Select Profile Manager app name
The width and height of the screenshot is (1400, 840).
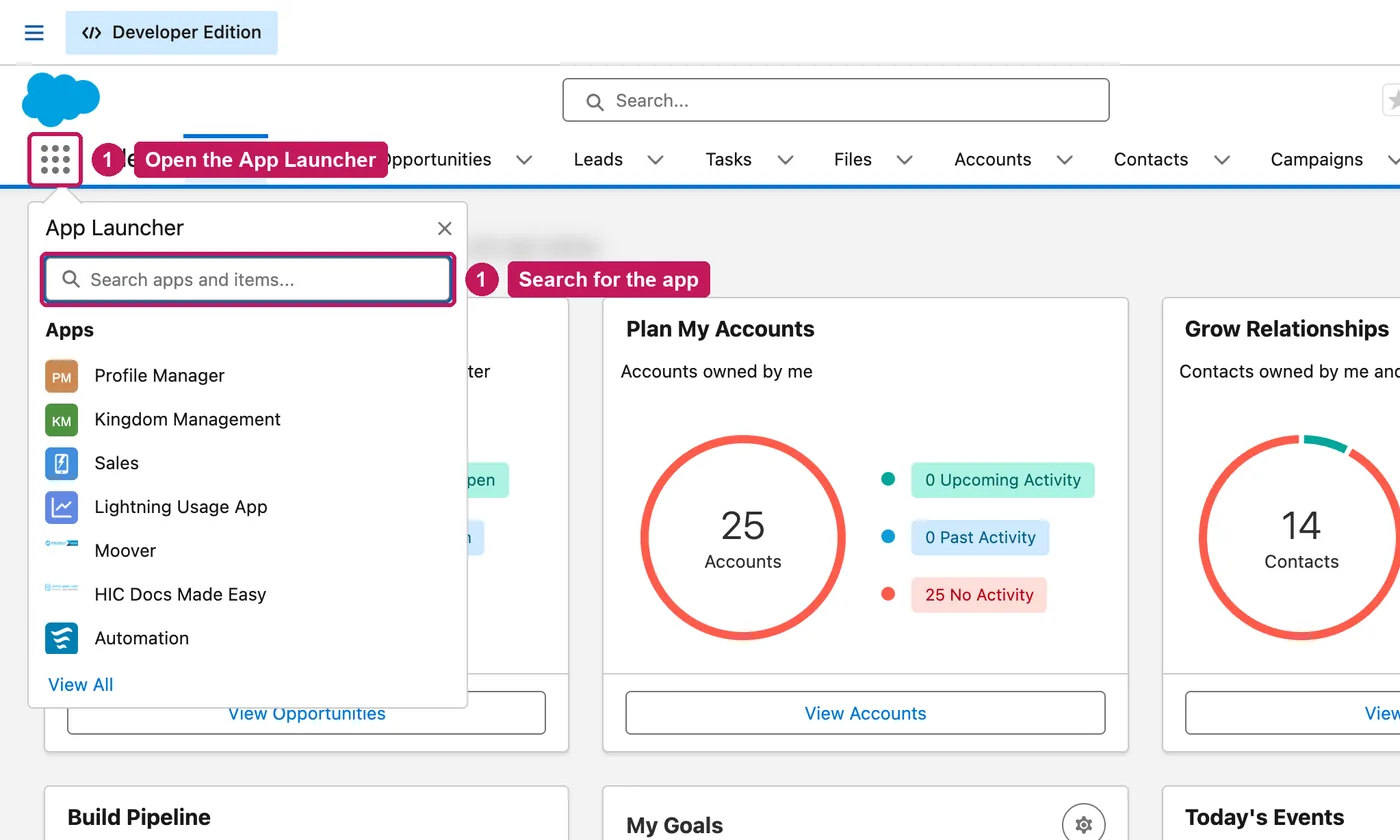pos(160,376)
